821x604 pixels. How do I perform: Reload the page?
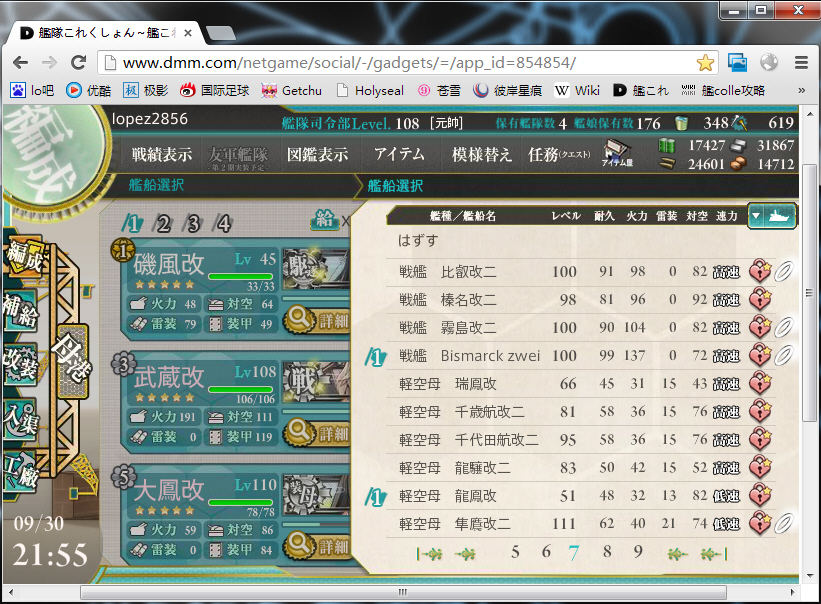click(x=79, y=63)
